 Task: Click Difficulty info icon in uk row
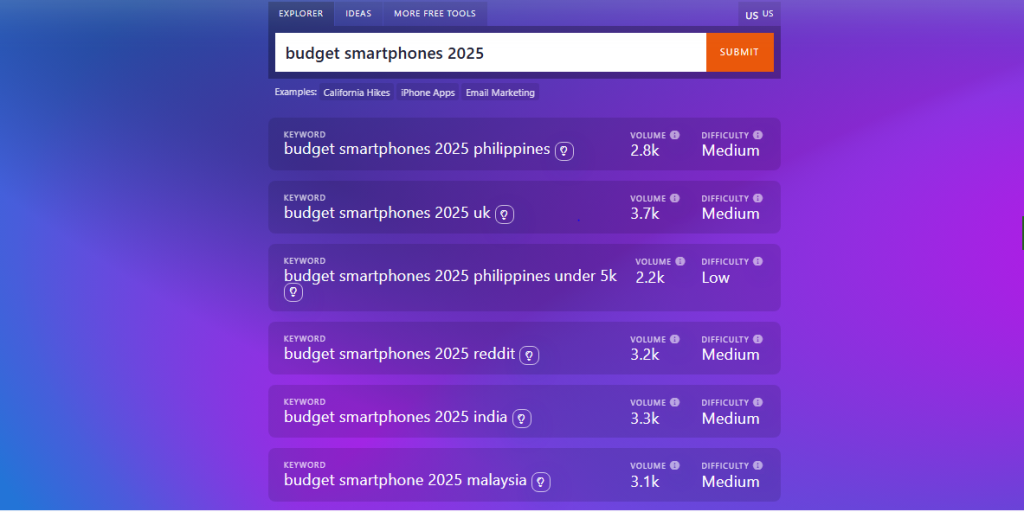758,198
